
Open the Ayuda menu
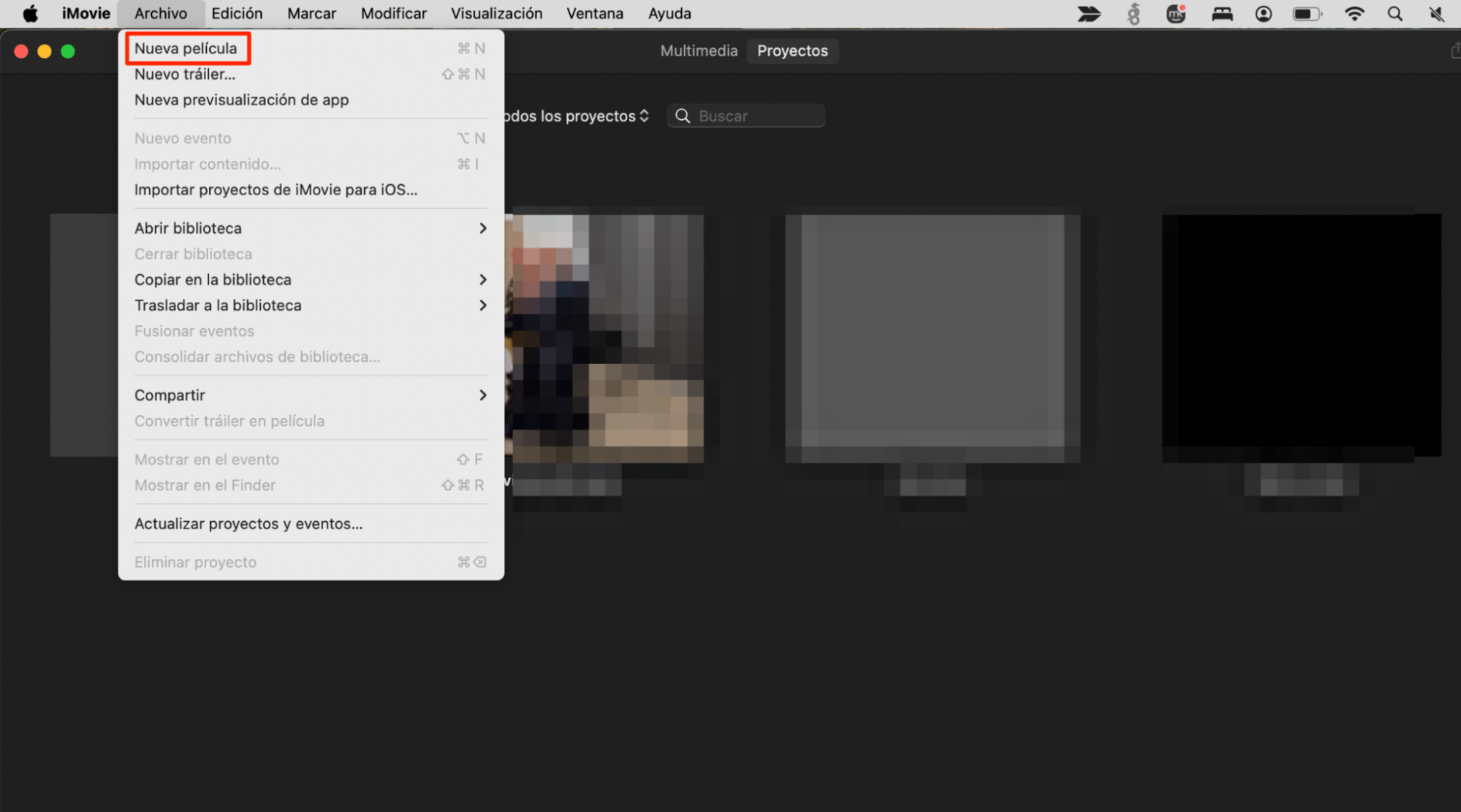coord(669,13)
